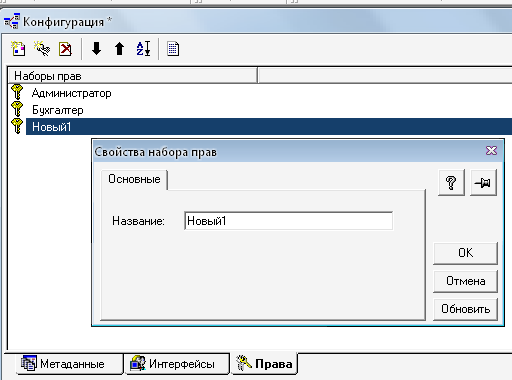
Task: Click key icon next to Бухгалтер
Action: click(17, 109)
